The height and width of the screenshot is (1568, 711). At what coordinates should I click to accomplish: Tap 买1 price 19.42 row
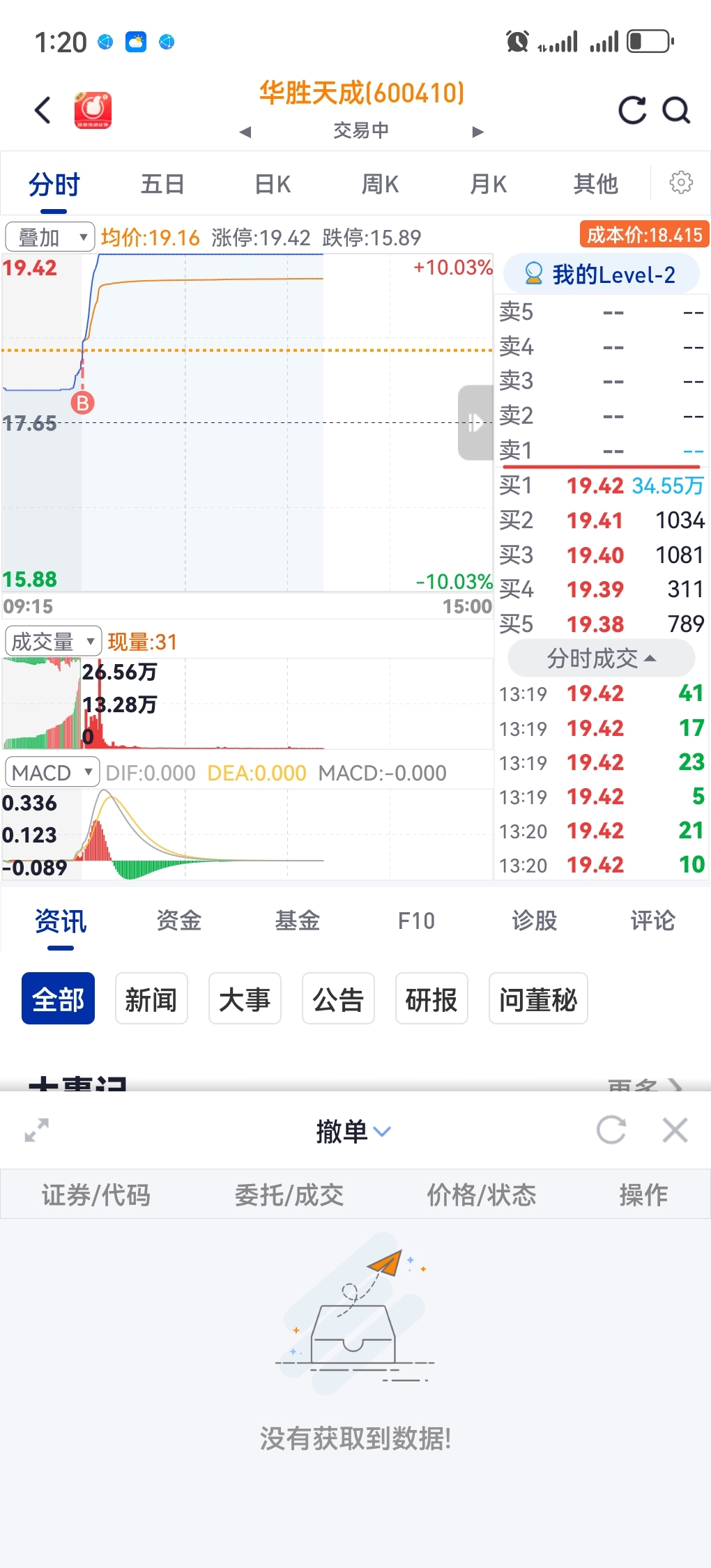pos(602,485)
